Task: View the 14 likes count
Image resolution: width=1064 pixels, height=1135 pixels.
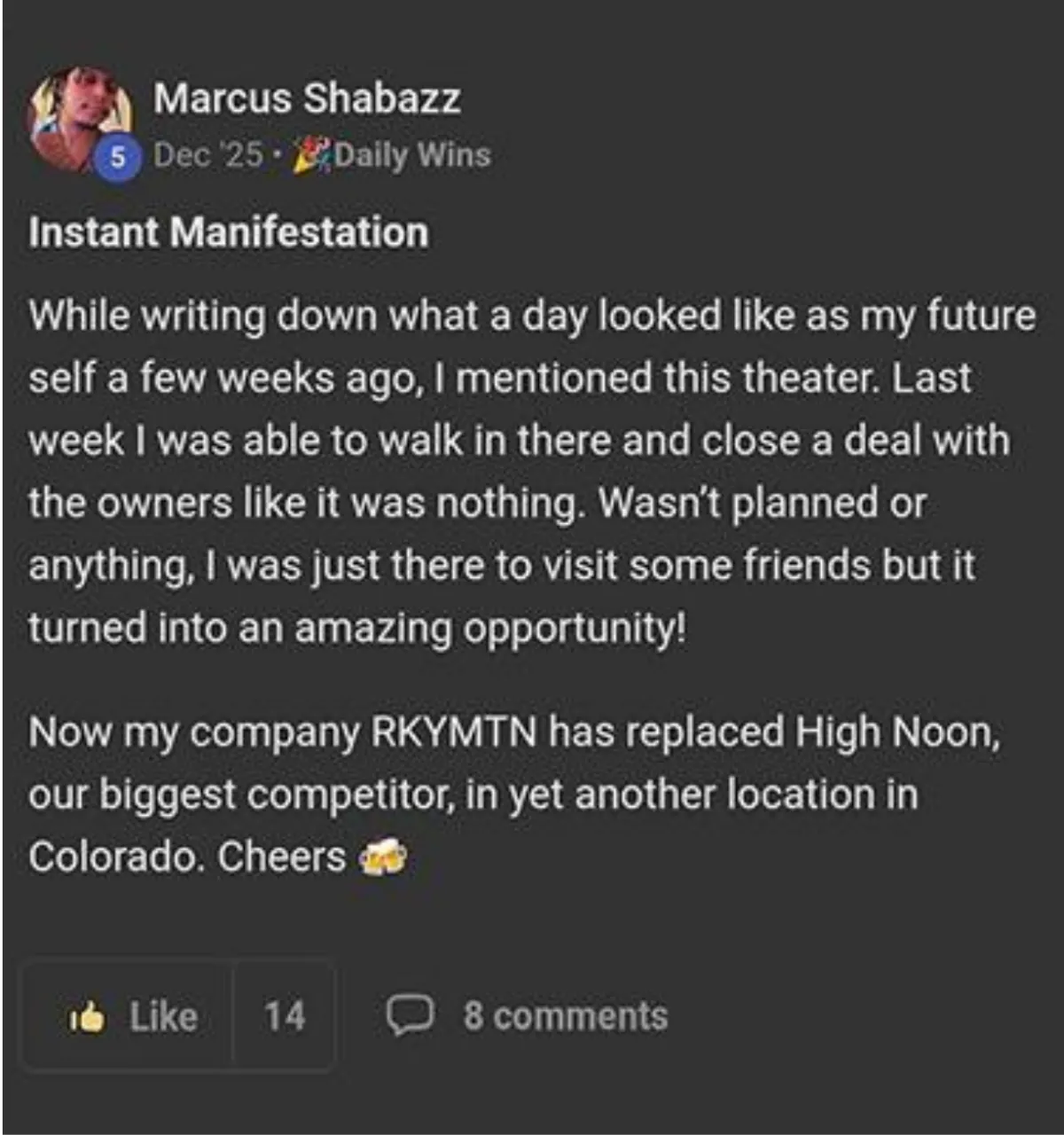Action: point(285,1016)
